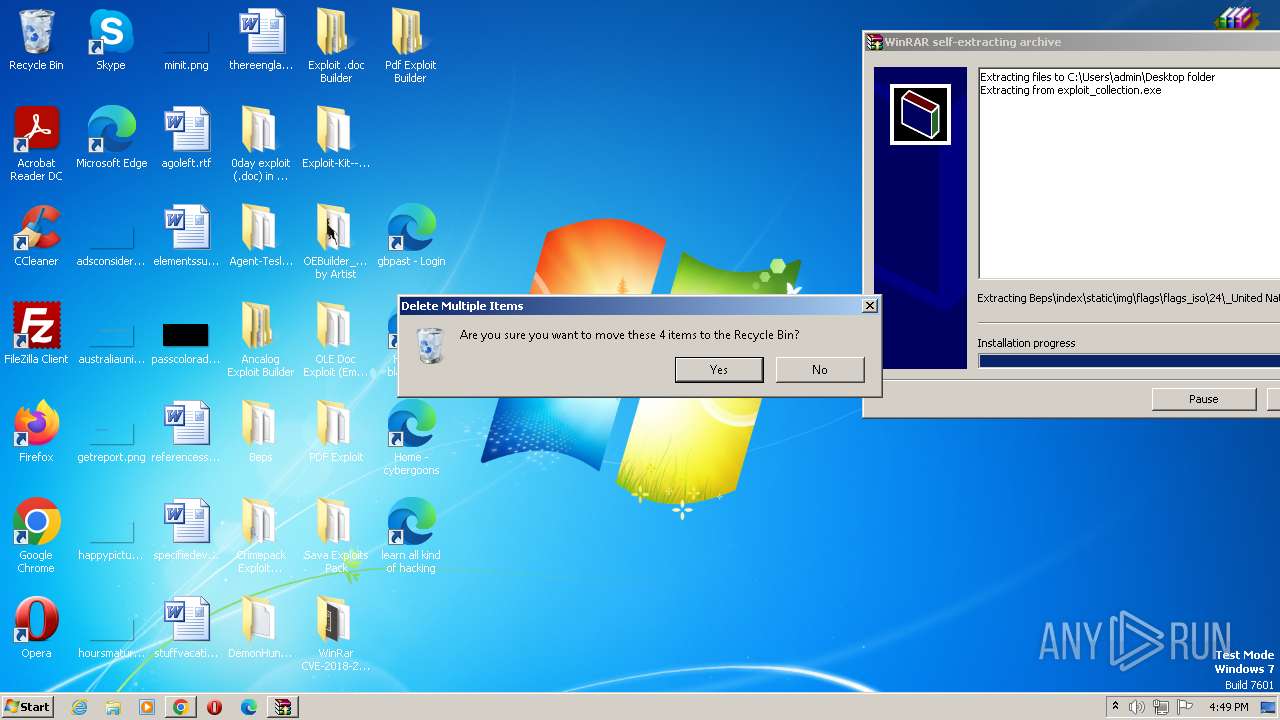This screenshot has height=720, width=1280.
Task: Select the minit.png file on desktop
Action: (186, 41)
